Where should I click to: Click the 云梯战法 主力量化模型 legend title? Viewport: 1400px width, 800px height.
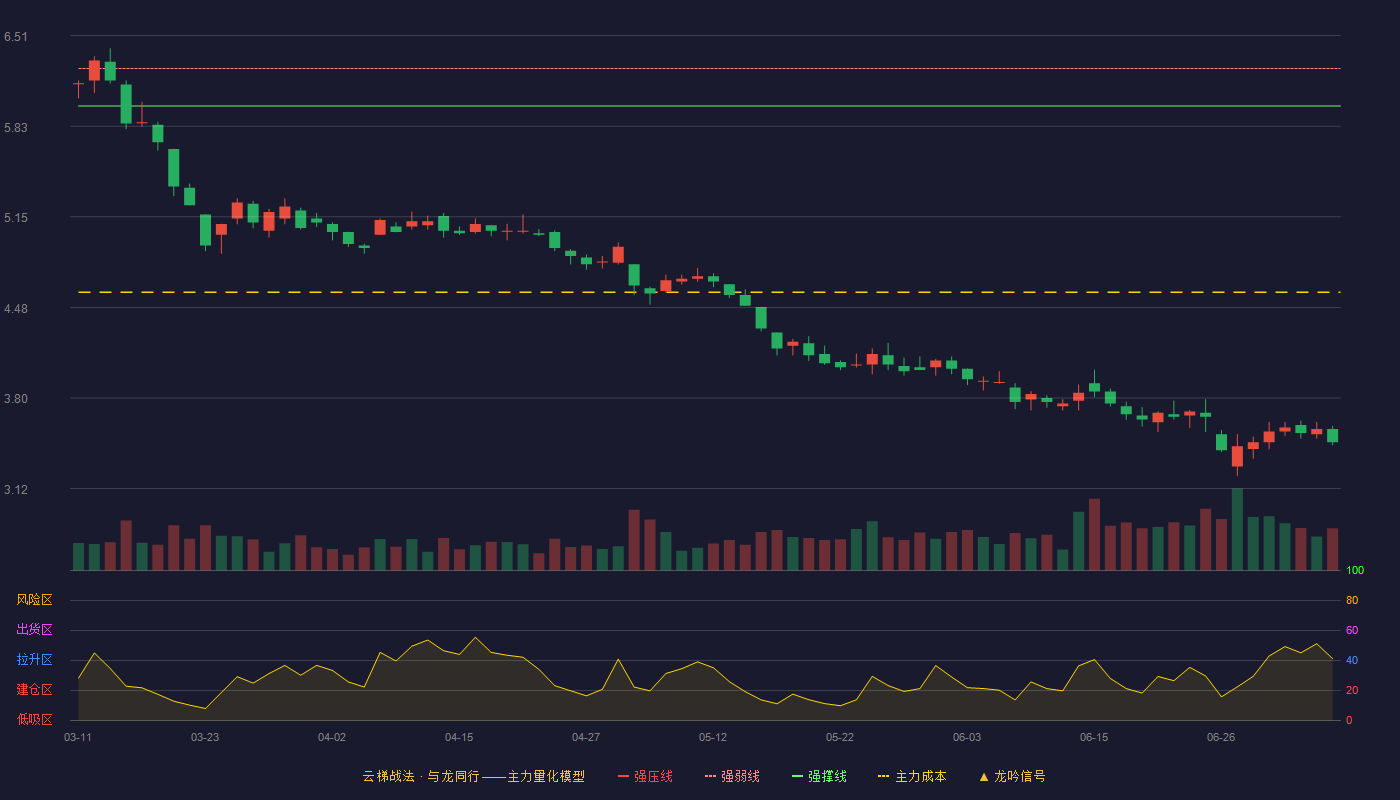pyautogui.click(x=474, y=776)
